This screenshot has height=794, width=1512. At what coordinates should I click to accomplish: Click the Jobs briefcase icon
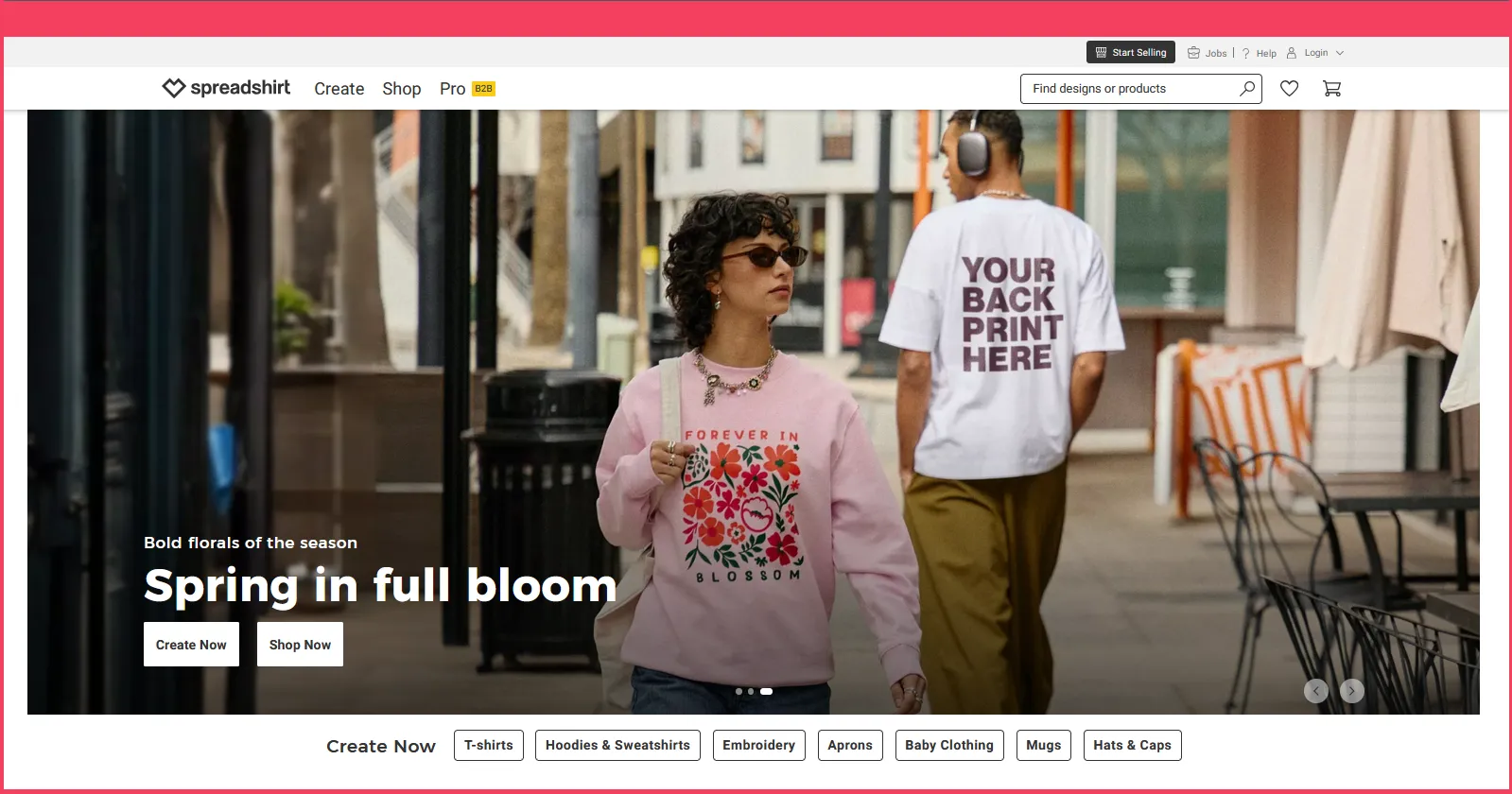[x=1193, y=53]
